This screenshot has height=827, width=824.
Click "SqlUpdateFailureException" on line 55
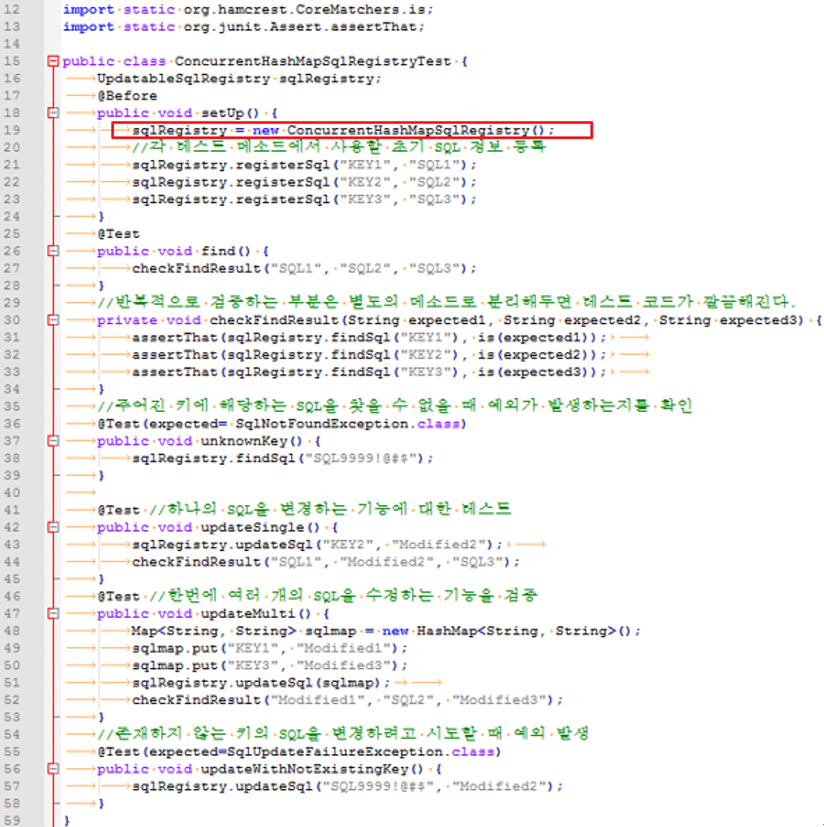coord(335,752)
